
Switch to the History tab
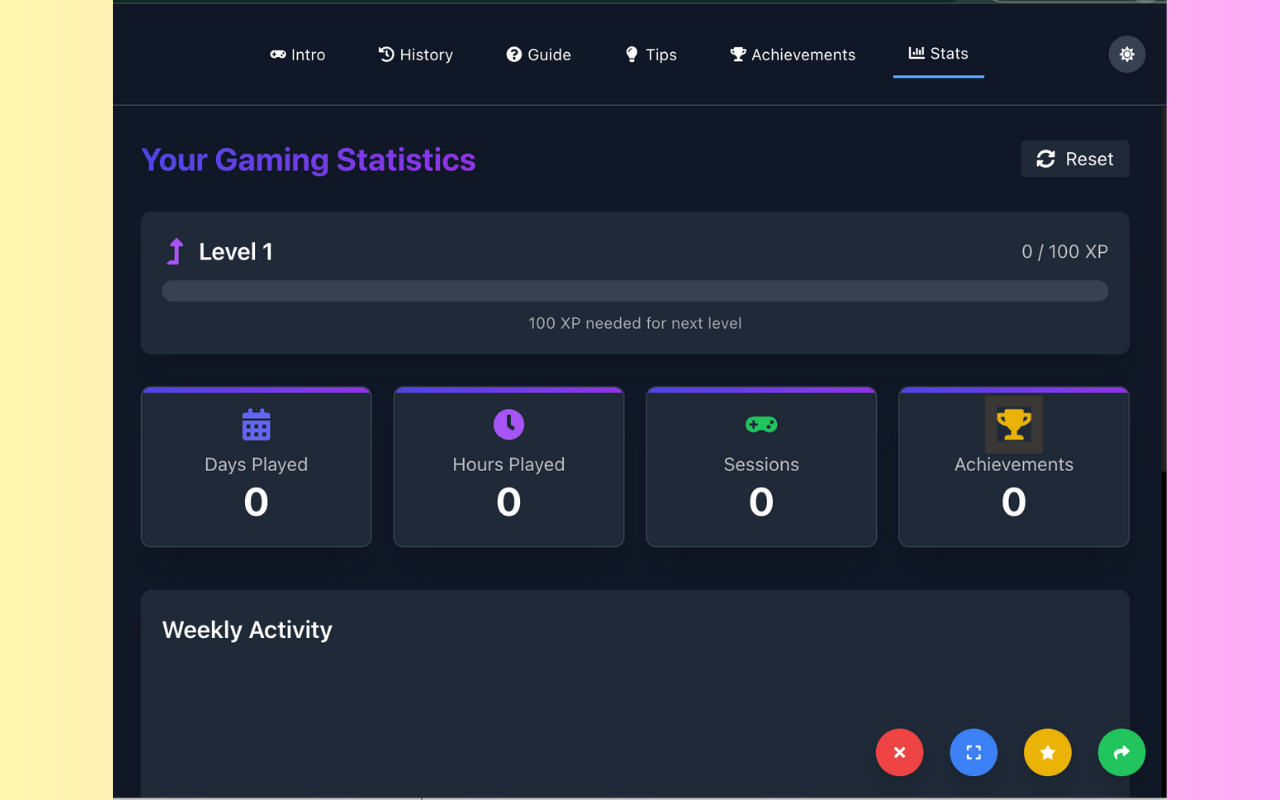(x=415, y=55)
